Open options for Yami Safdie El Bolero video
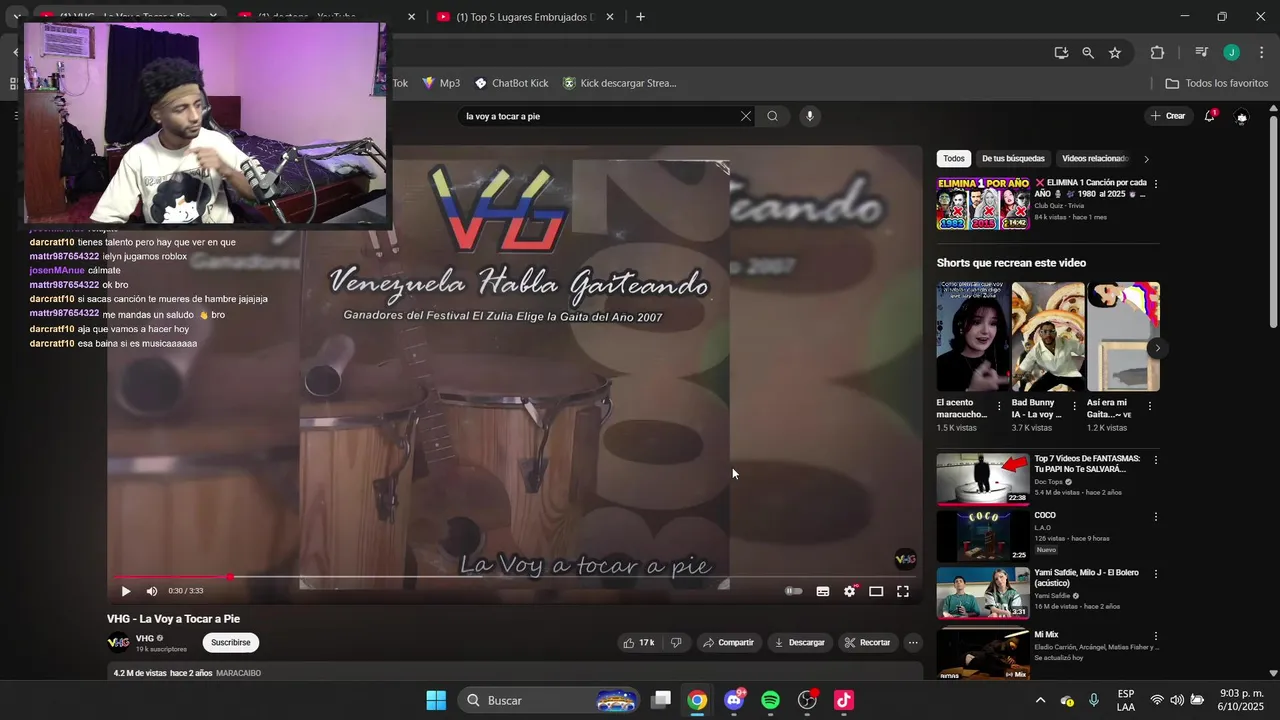This screenshot has height=720, width=1280. [1156, 574]
